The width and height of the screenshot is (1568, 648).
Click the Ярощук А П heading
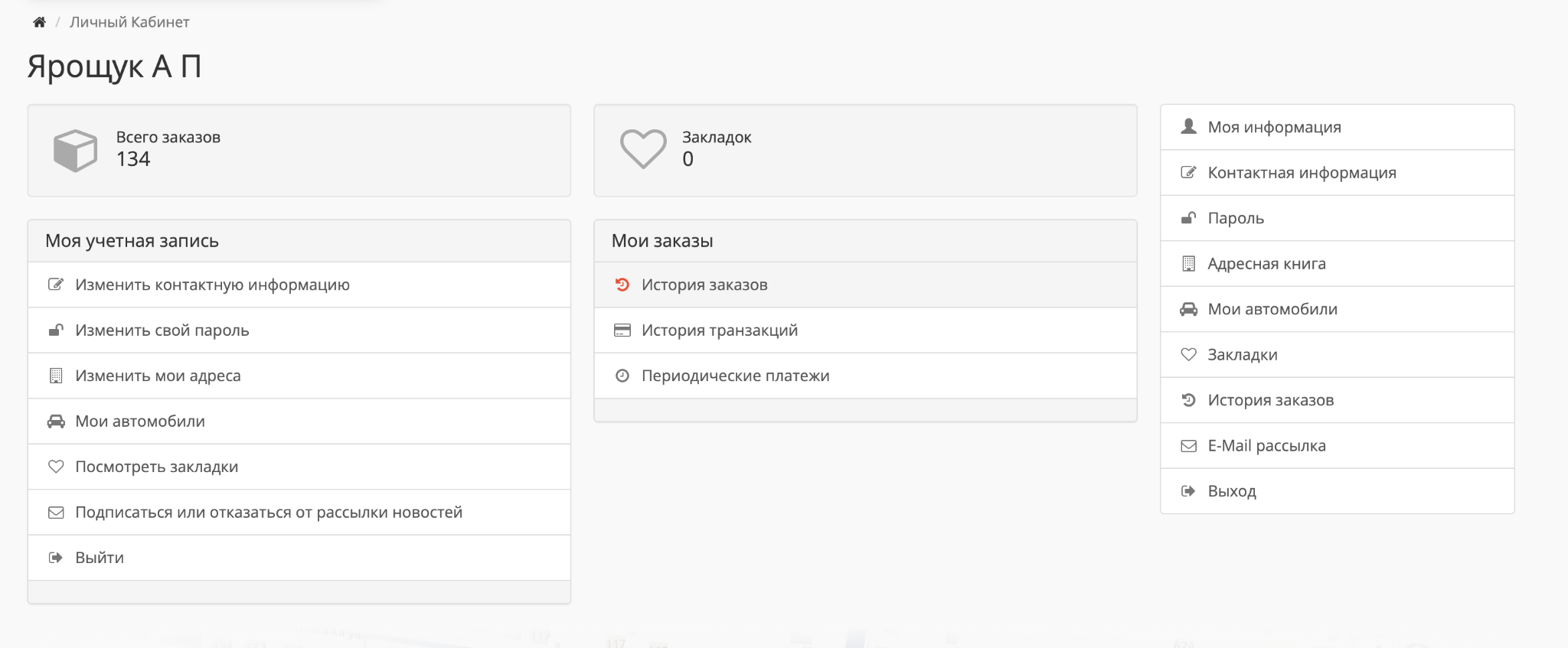(115, 67)
